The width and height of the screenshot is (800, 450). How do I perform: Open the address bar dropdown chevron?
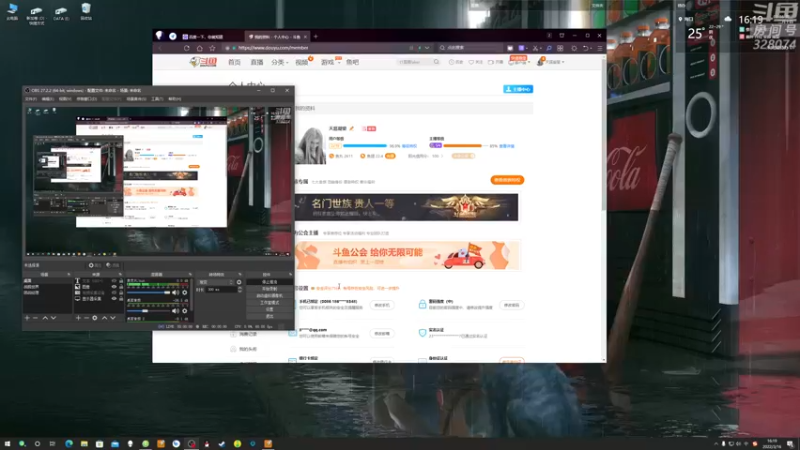(x=427, y=48)
